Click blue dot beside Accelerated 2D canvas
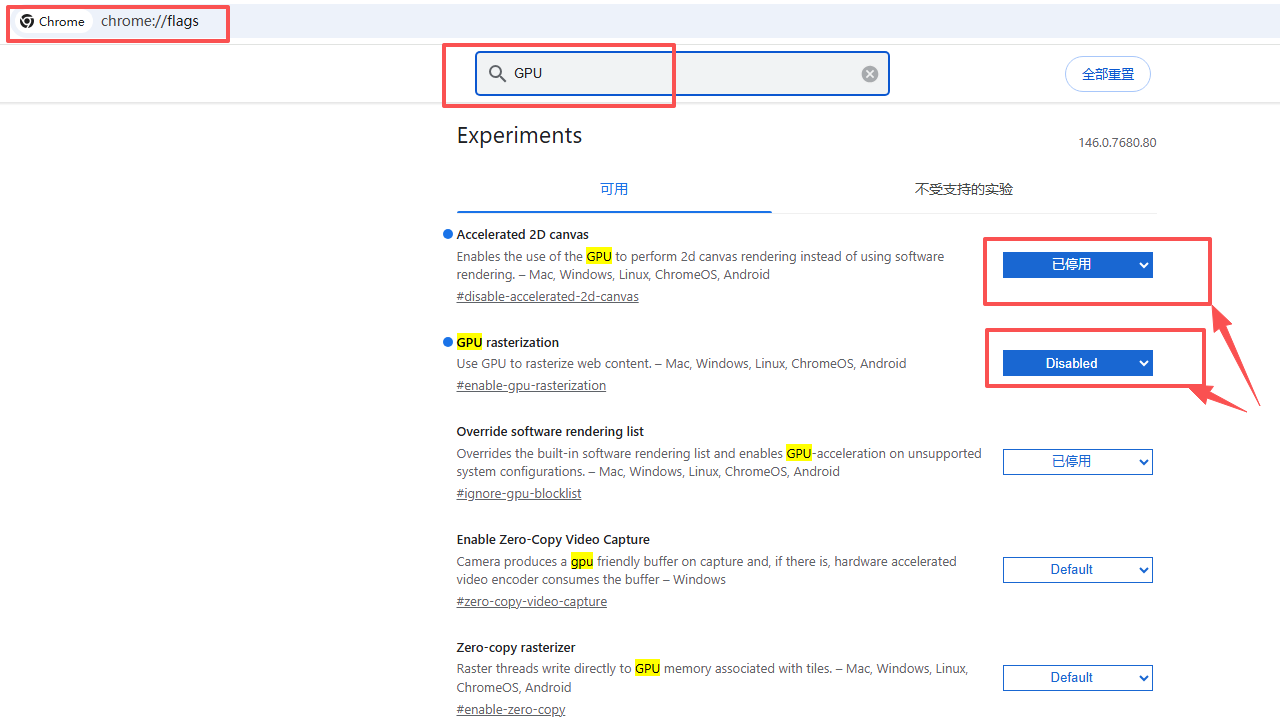 pyautogui.click(x=448, y=234)
